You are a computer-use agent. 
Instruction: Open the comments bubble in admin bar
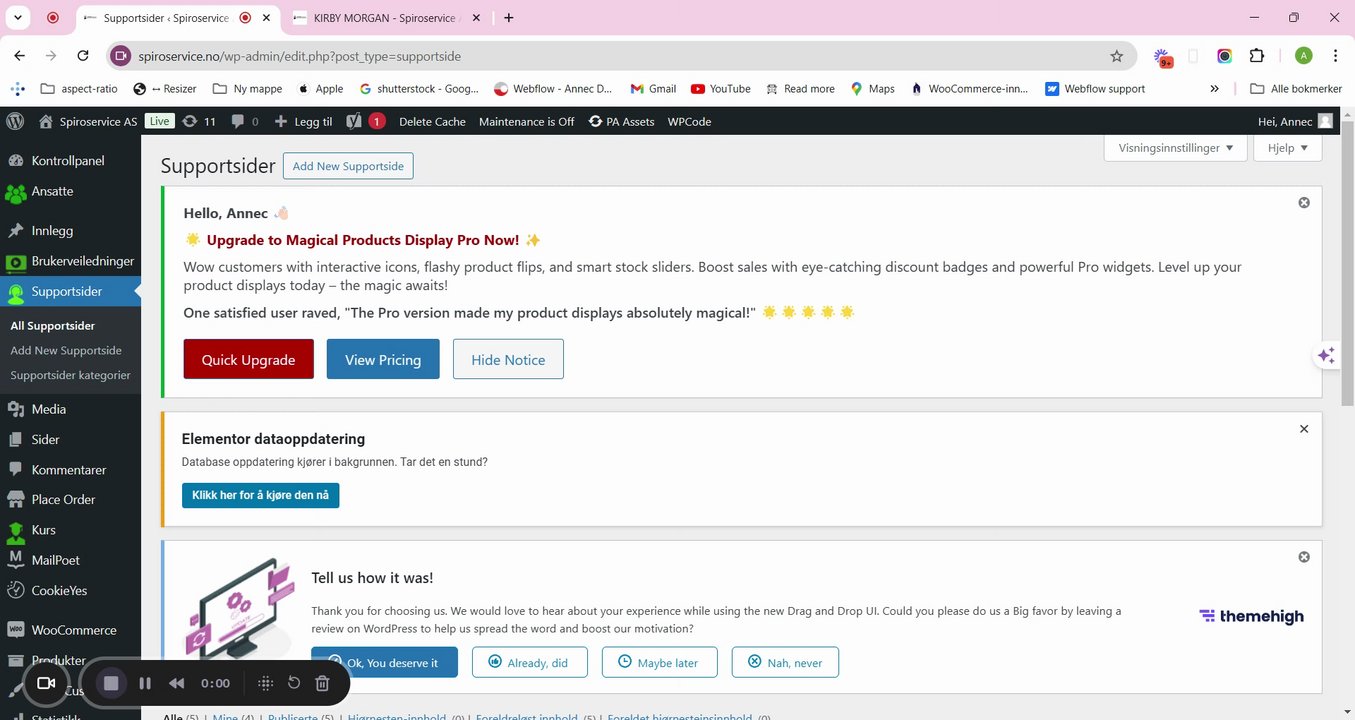point(245,121)
